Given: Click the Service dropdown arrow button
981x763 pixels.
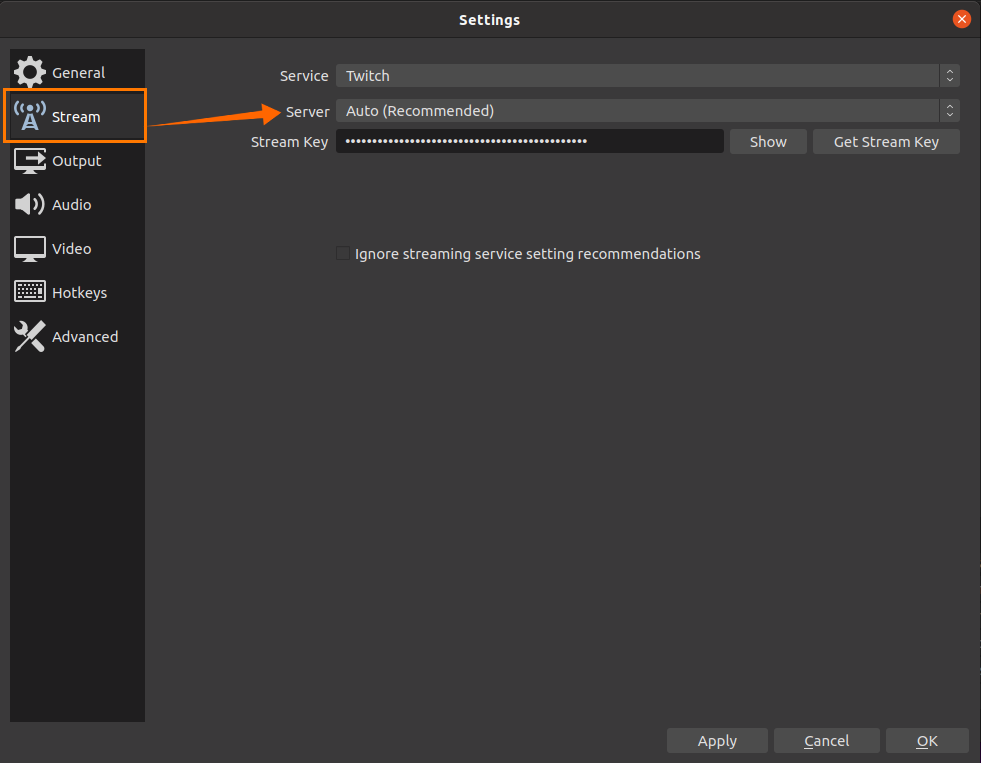Looking at the screenshot, I should (950, 76).
